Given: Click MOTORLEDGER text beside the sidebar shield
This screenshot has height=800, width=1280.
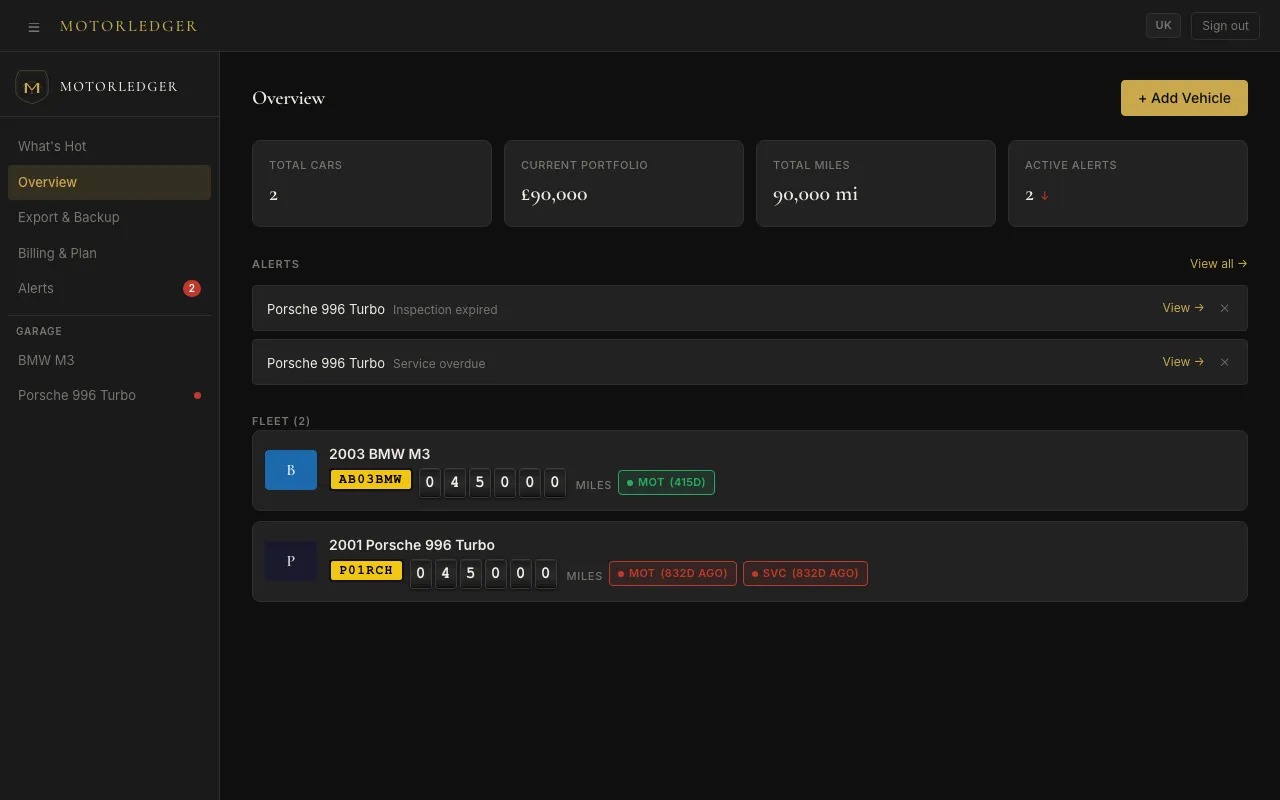Looking at the screenshot, I should pyautogui.click(x=119, y=87).
